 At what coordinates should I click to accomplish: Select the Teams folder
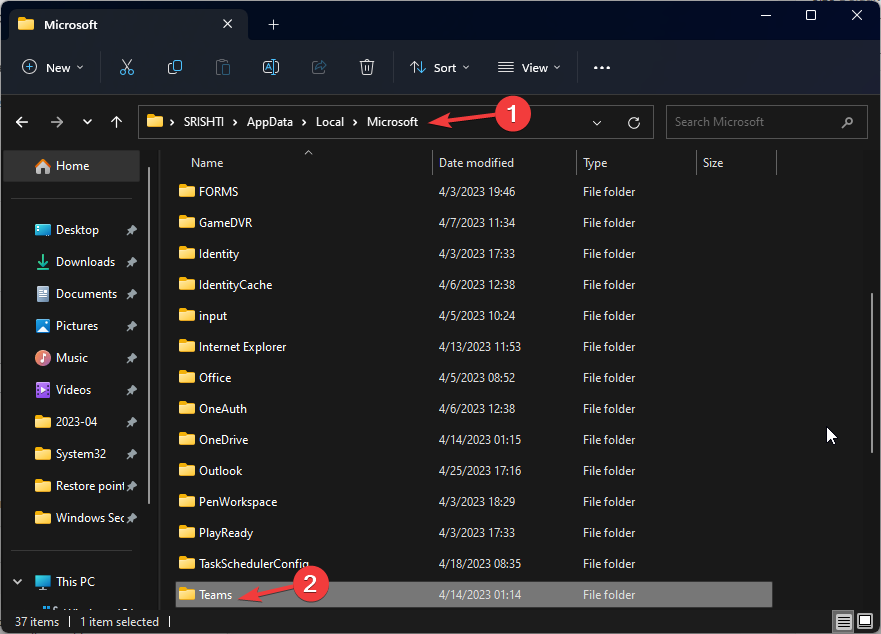point(215,595)
